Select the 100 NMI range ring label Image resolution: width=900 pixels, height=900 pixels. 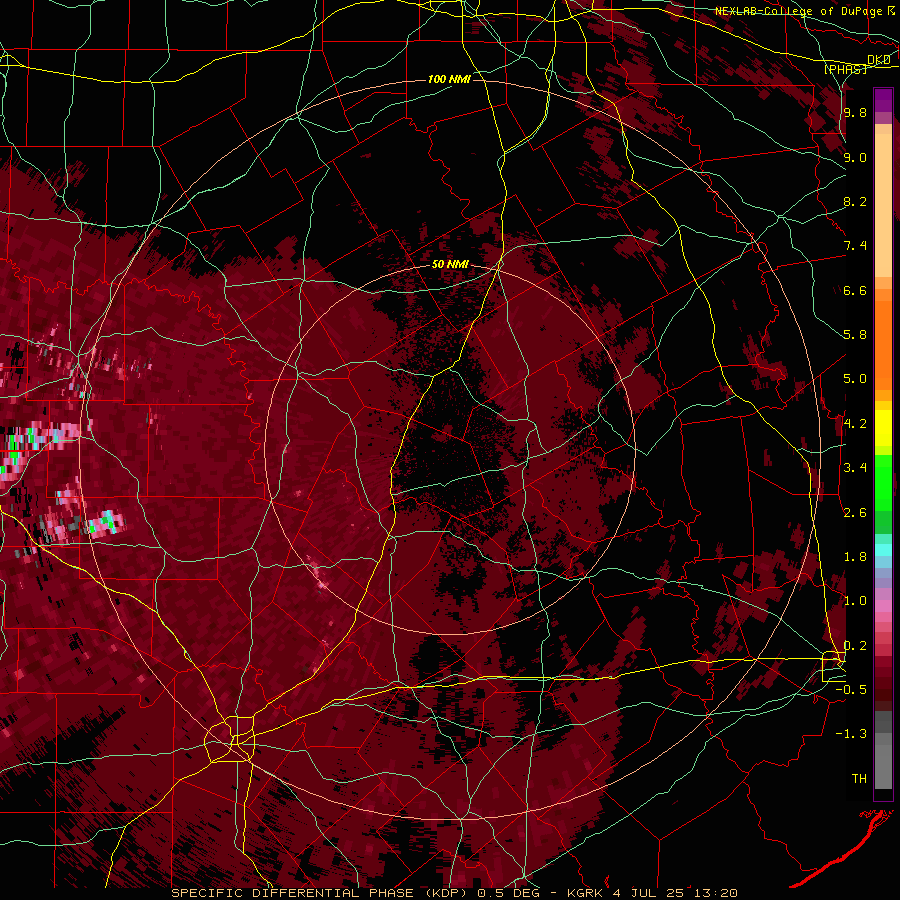449,79
